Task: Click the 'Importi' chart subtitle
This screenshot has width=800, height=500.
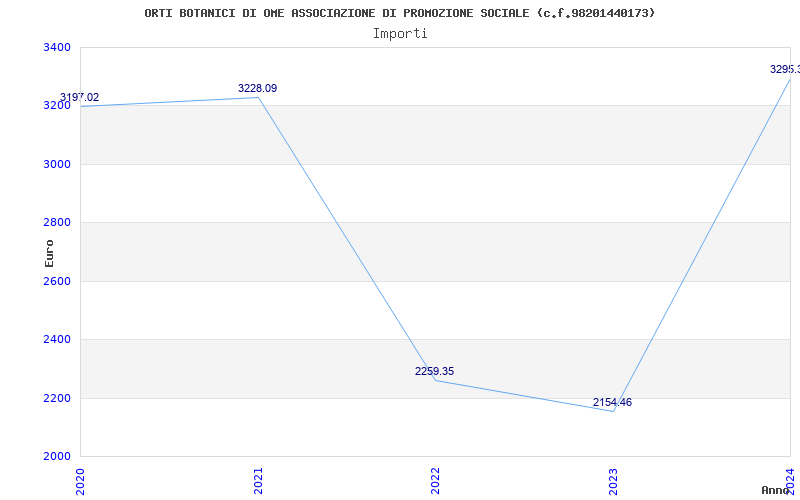Action: click(400, 34)
